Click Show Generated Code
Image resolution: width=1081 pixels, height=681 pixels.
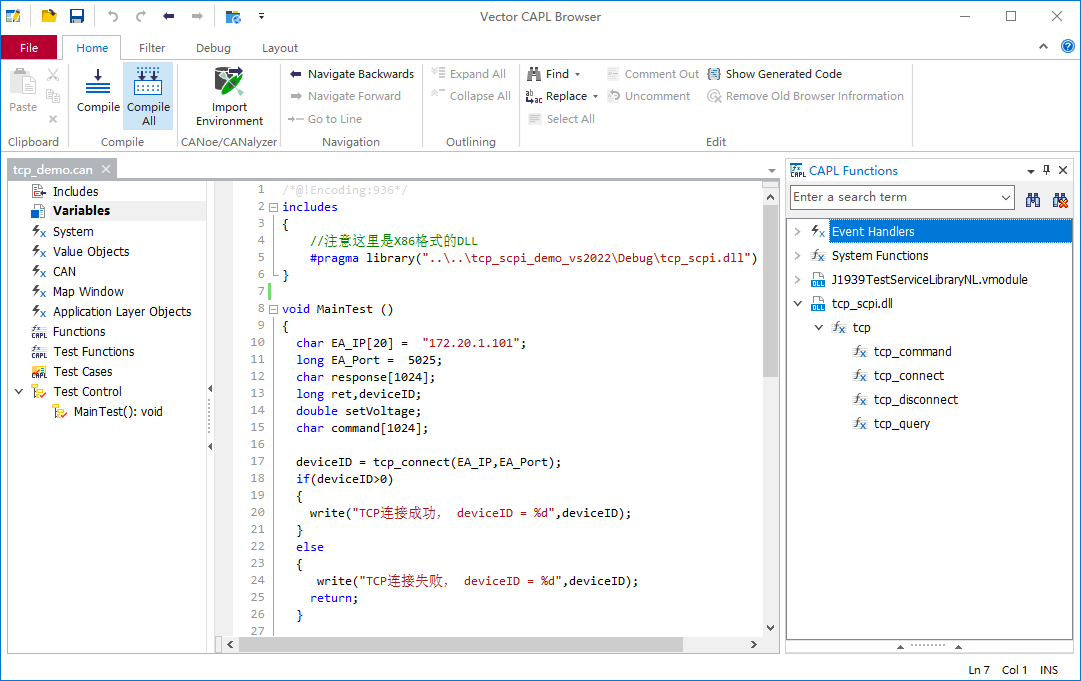coord(775,74)
